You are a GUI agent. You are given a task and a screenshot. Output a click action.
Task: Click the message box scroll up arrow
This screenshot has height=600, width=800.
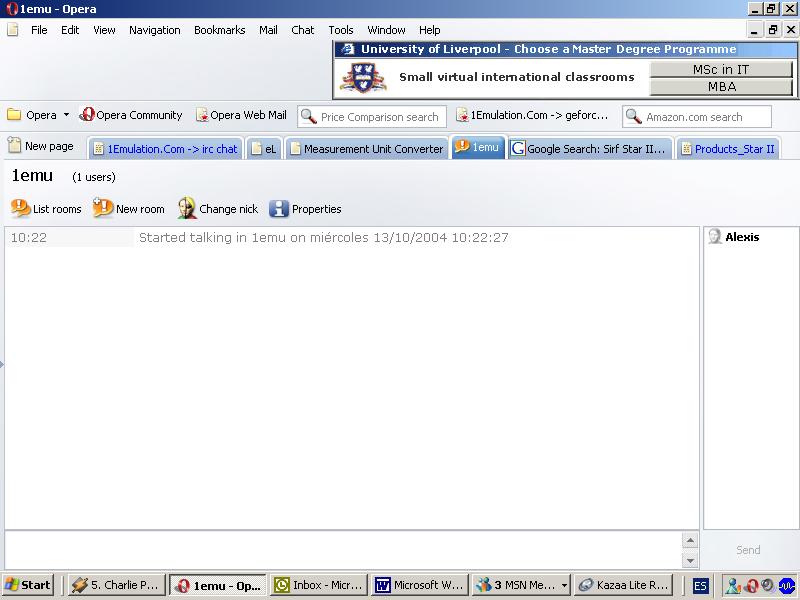(x=690, y=540)
